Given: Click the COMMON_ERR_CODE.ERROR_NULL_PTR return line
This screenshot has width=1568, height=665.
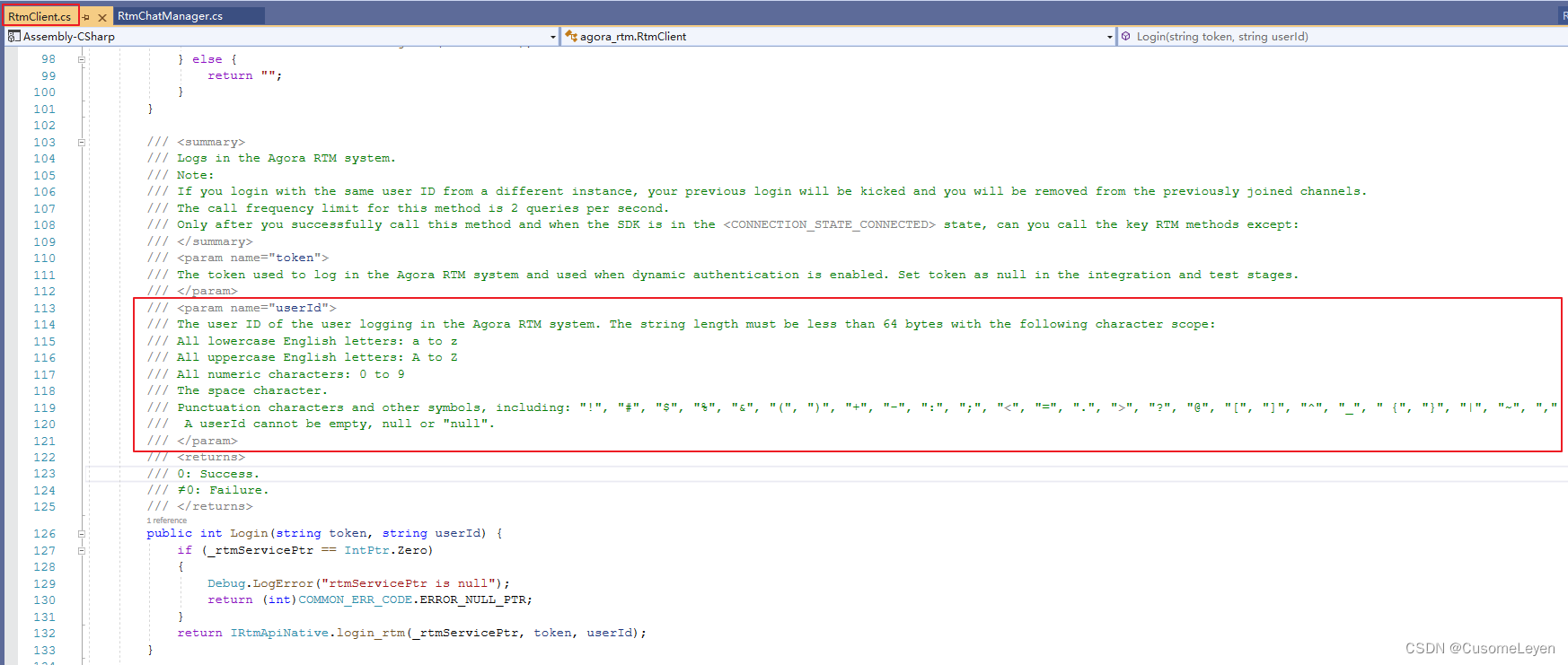Looking at the screenshot, I should 370,599.
